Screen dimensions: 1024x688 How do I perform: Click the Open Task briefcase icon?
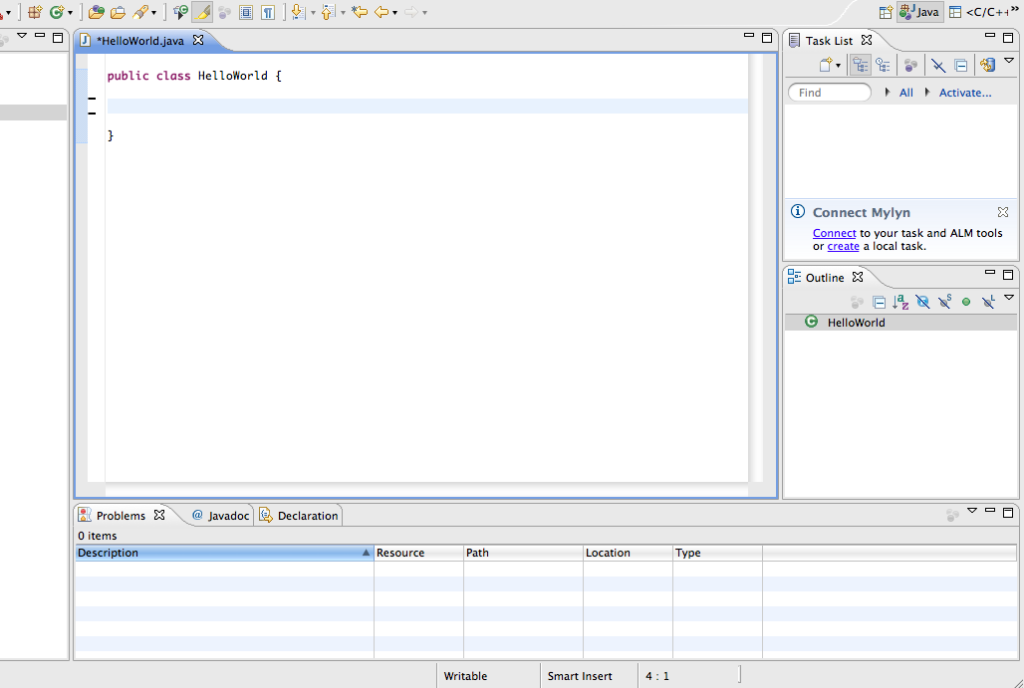click(118, 12)
